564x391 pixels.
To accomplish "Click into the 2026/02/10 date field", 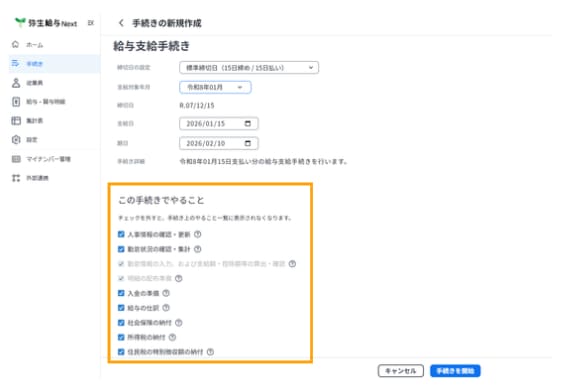I will pos(218,143).
